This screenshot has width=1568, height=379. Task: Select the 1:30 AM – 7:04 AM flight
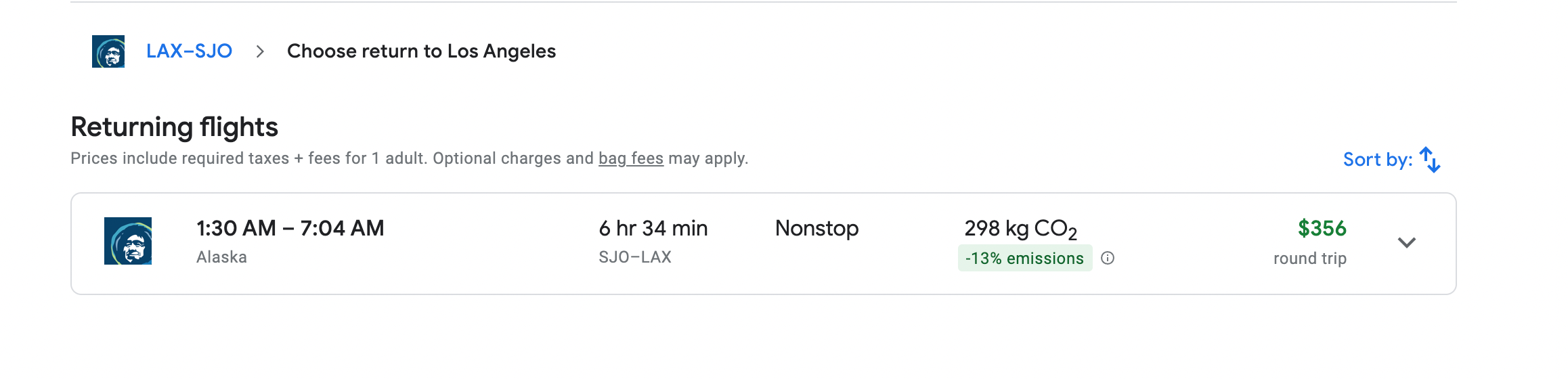coord(290,229)
